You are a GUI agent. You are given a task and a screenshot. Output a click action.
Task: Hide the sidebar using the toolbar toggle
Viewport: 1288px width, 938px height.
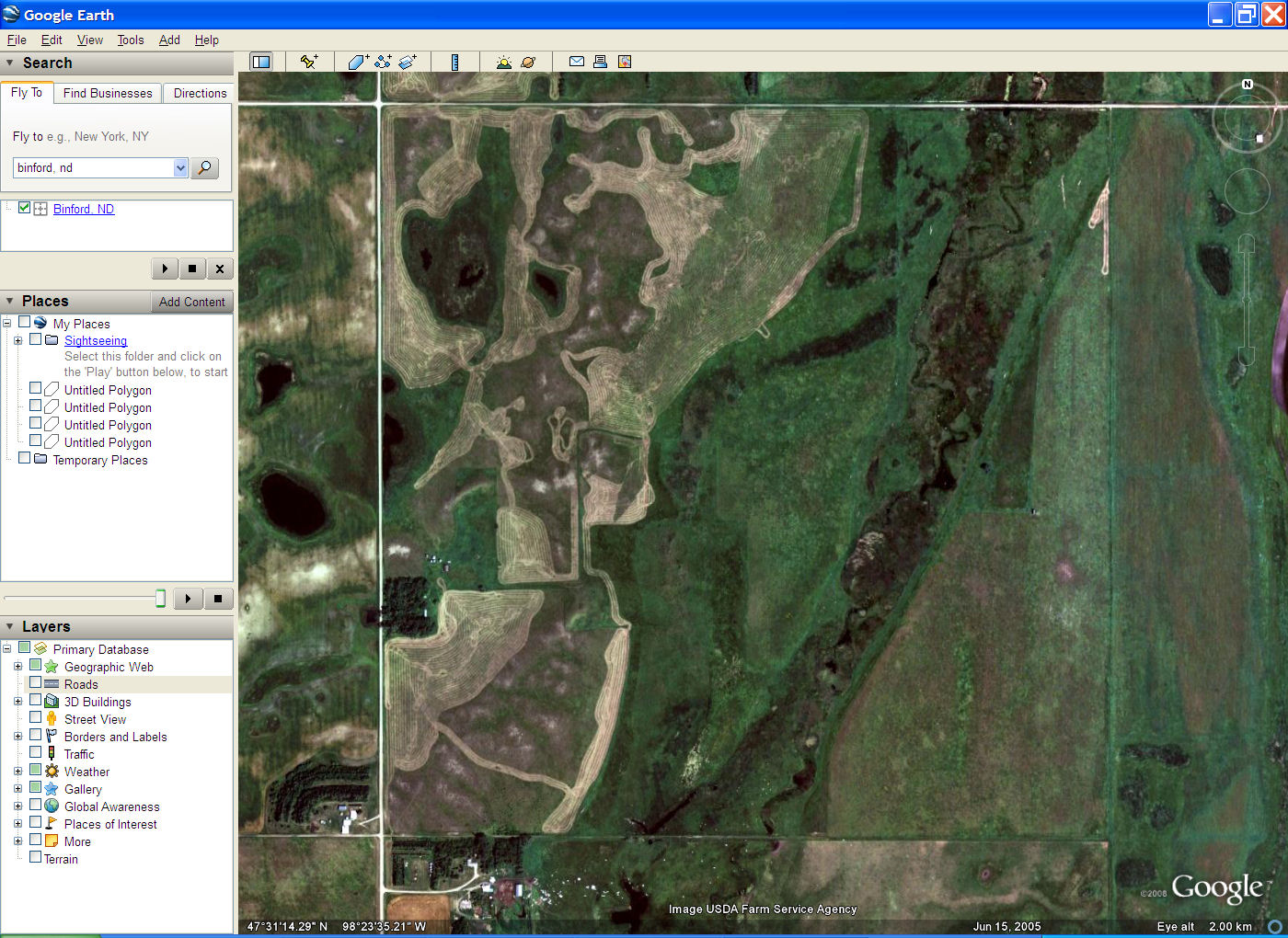pyautogui.click(x=261, y=62)
